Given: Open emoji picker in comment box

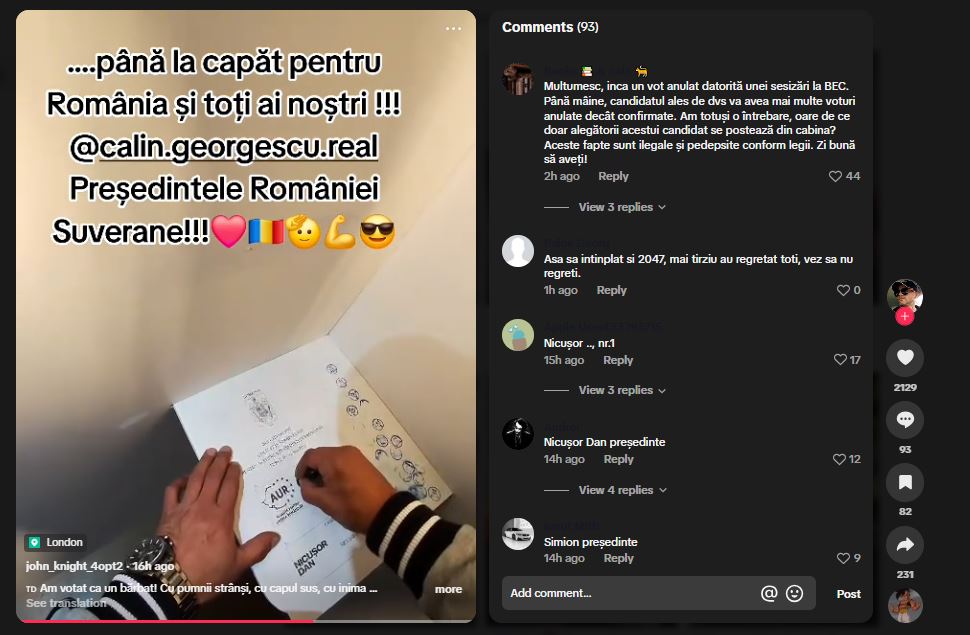Looking at the screenshot, I should pyautogui.click(x=794, y=594).
